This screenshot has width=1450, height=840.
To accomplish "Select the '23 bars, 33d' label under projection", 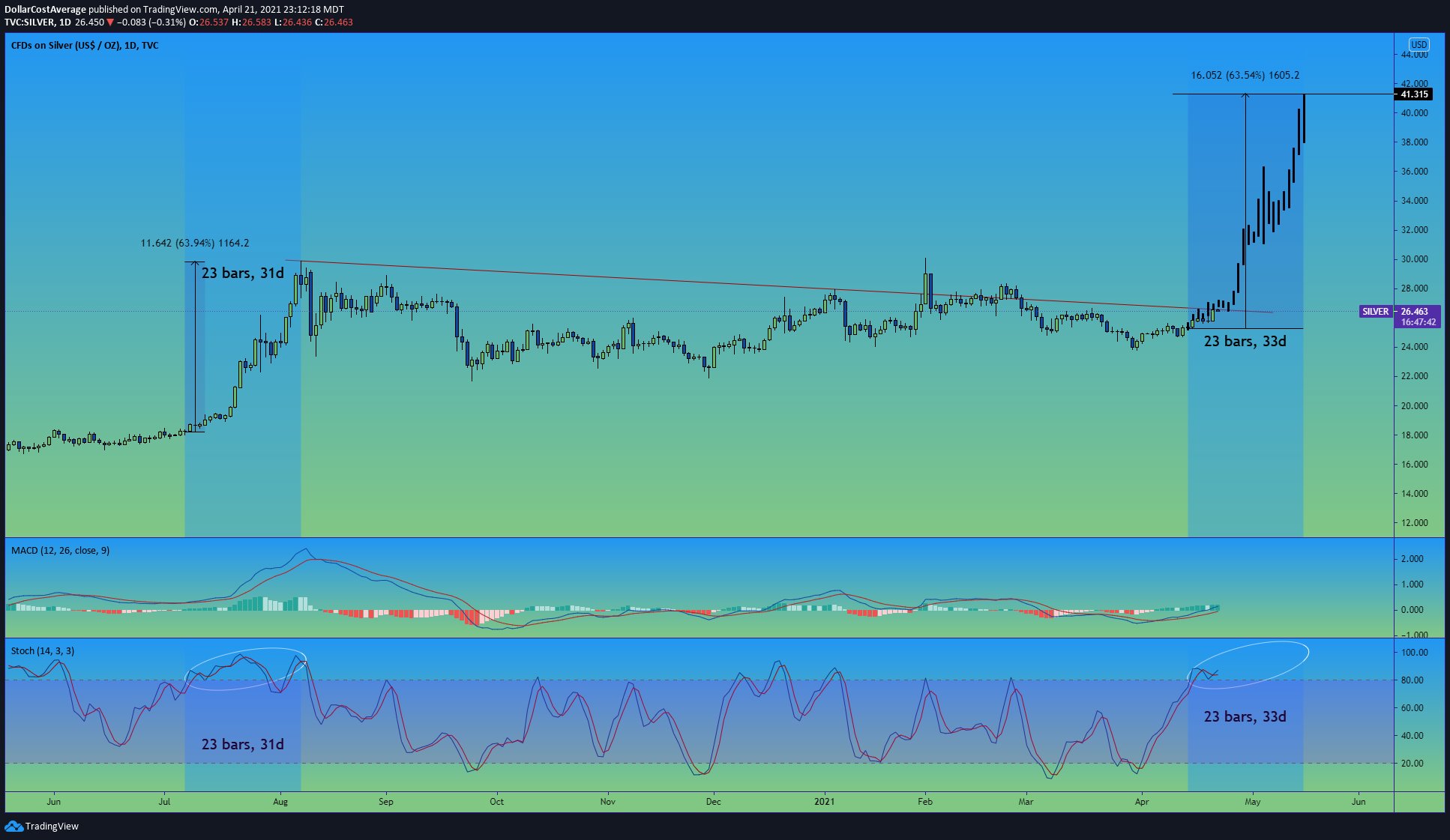I will click(x=1245, y=342).
